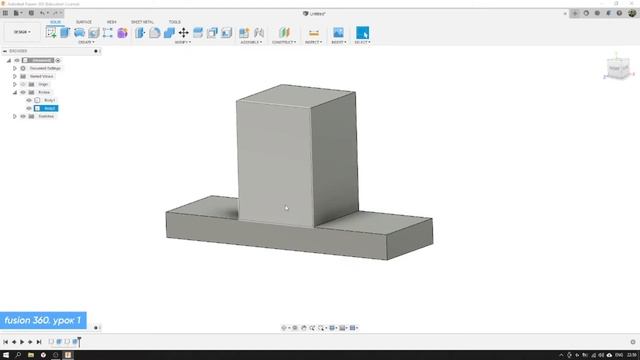This screenshot has width=640, height=360.
Task: Expand the Named Views node
Action: pyautogui.click(x=15, y=76)
